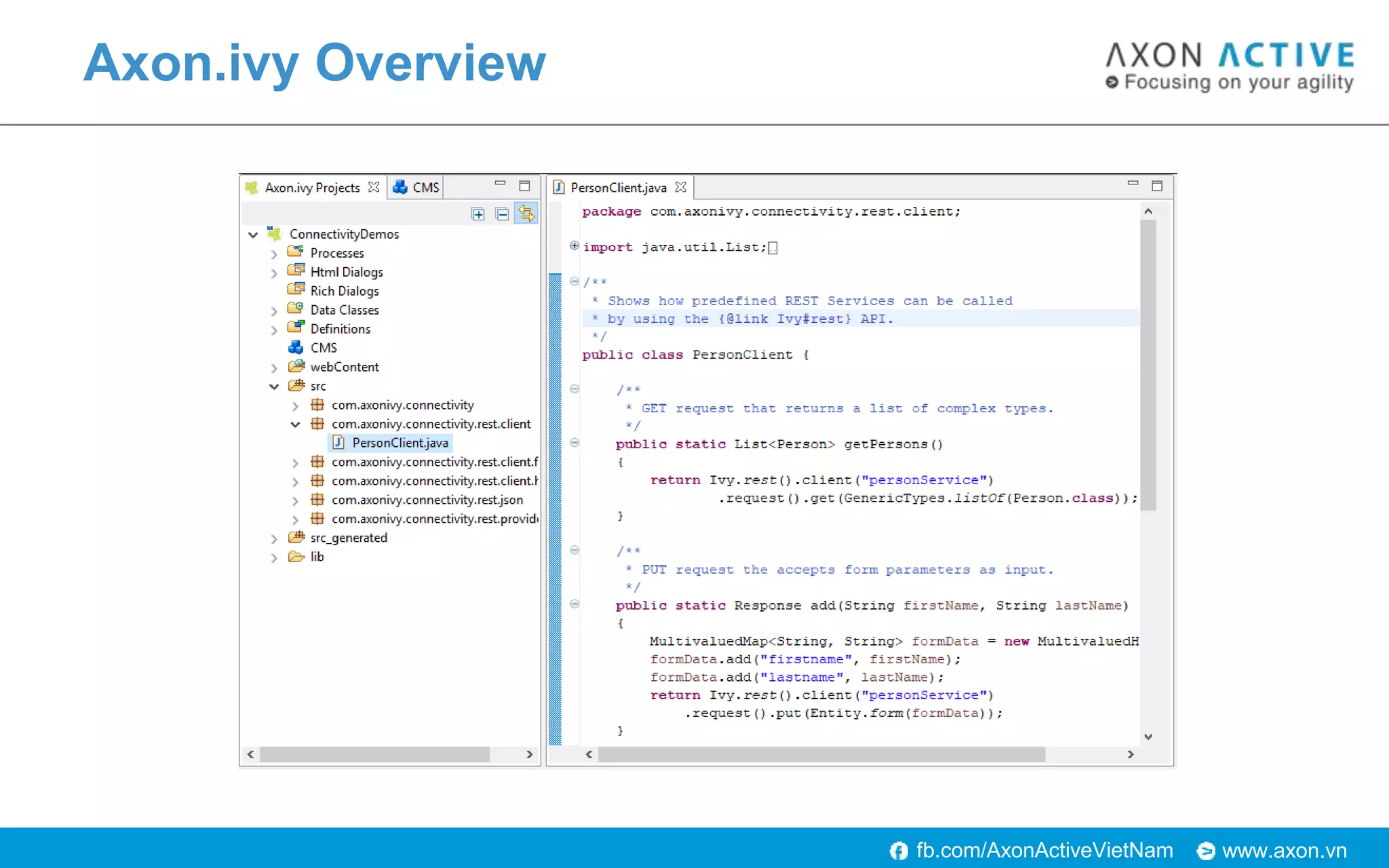The height and width of the screenshot is (868, 1389).
Task: Collapse the ConnectivityDemos project node
Action: pos(253,235)
